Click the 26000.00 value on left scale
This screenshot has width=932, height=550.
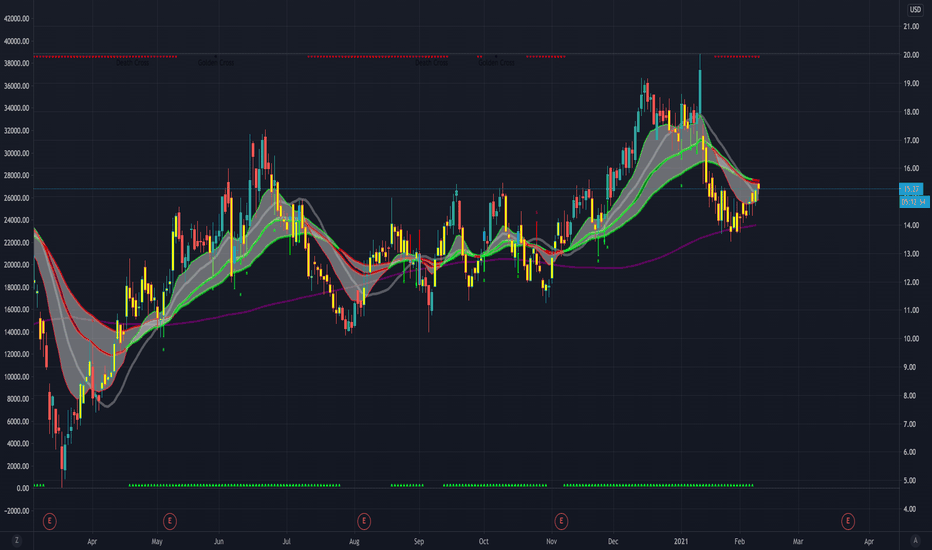coord(16,198)
